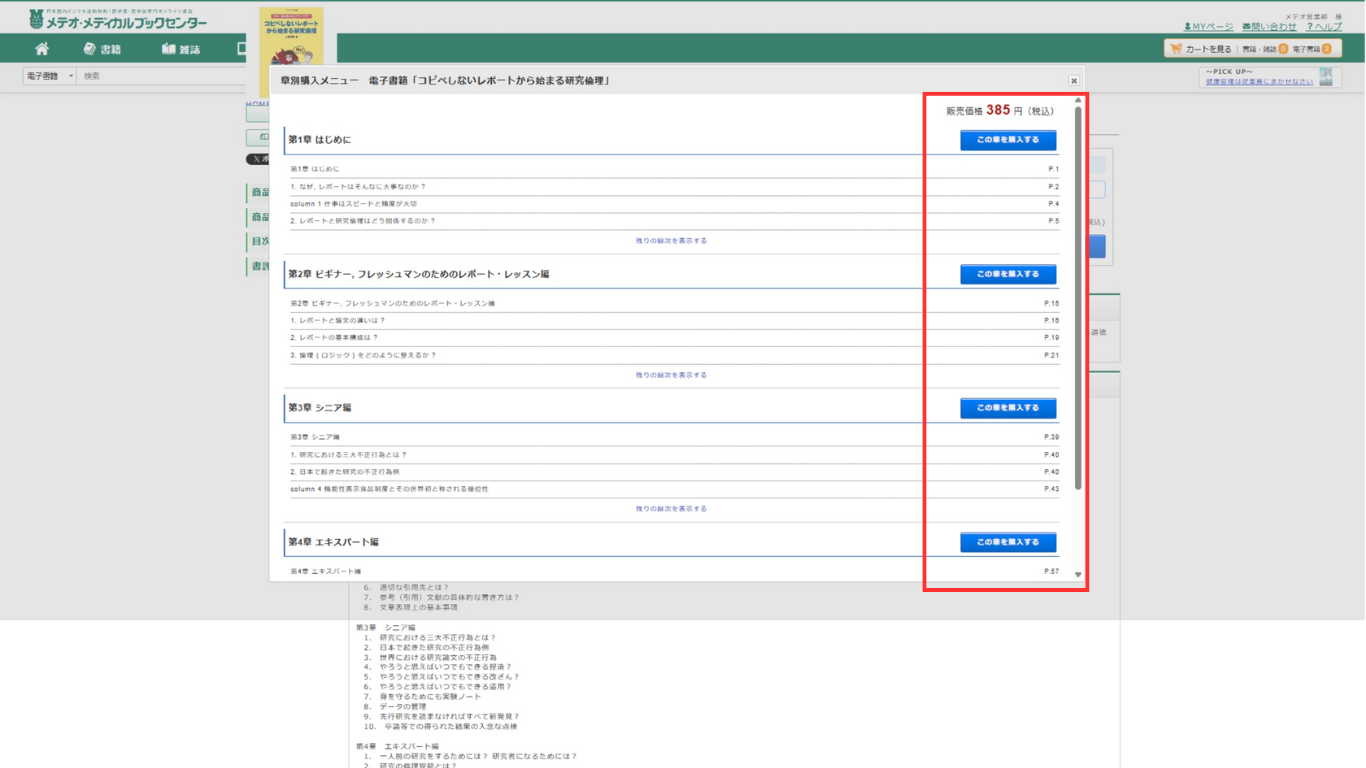Click the 検索 search input field
This screenshot has width=1366, height=768.
coord(160,76)
